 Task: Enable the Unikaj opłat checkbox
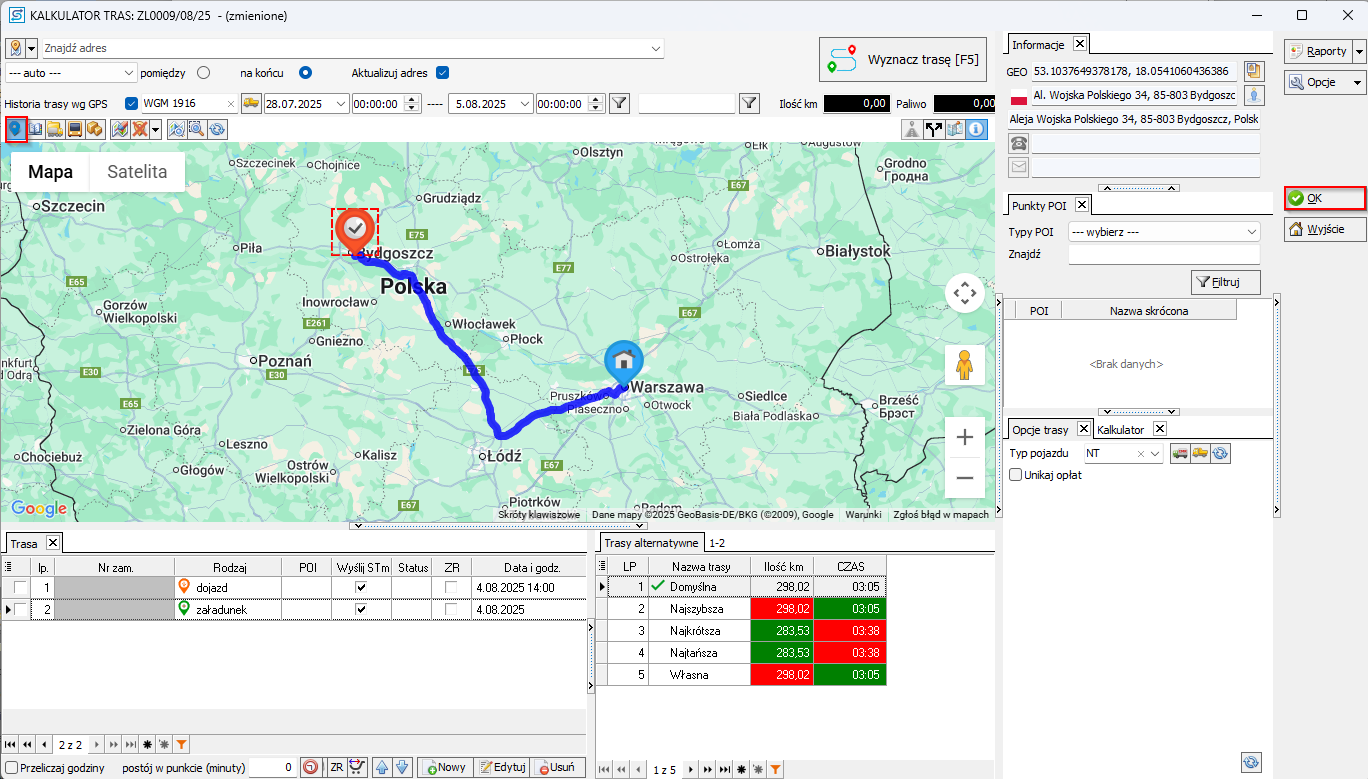coord(1016,475)
